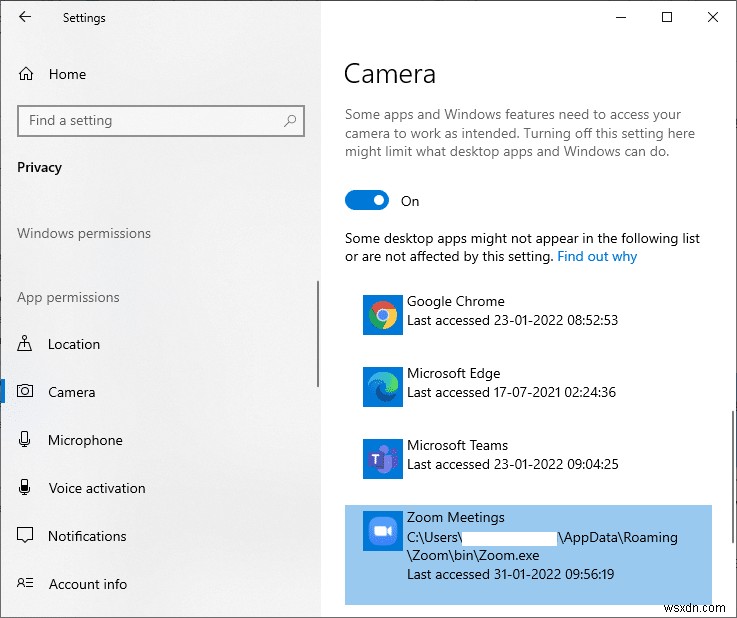Image resolution: width=737 pixels, height=618 pixels.
Task: Click the Zoom Meetings app icon
Action: point(383,531)
